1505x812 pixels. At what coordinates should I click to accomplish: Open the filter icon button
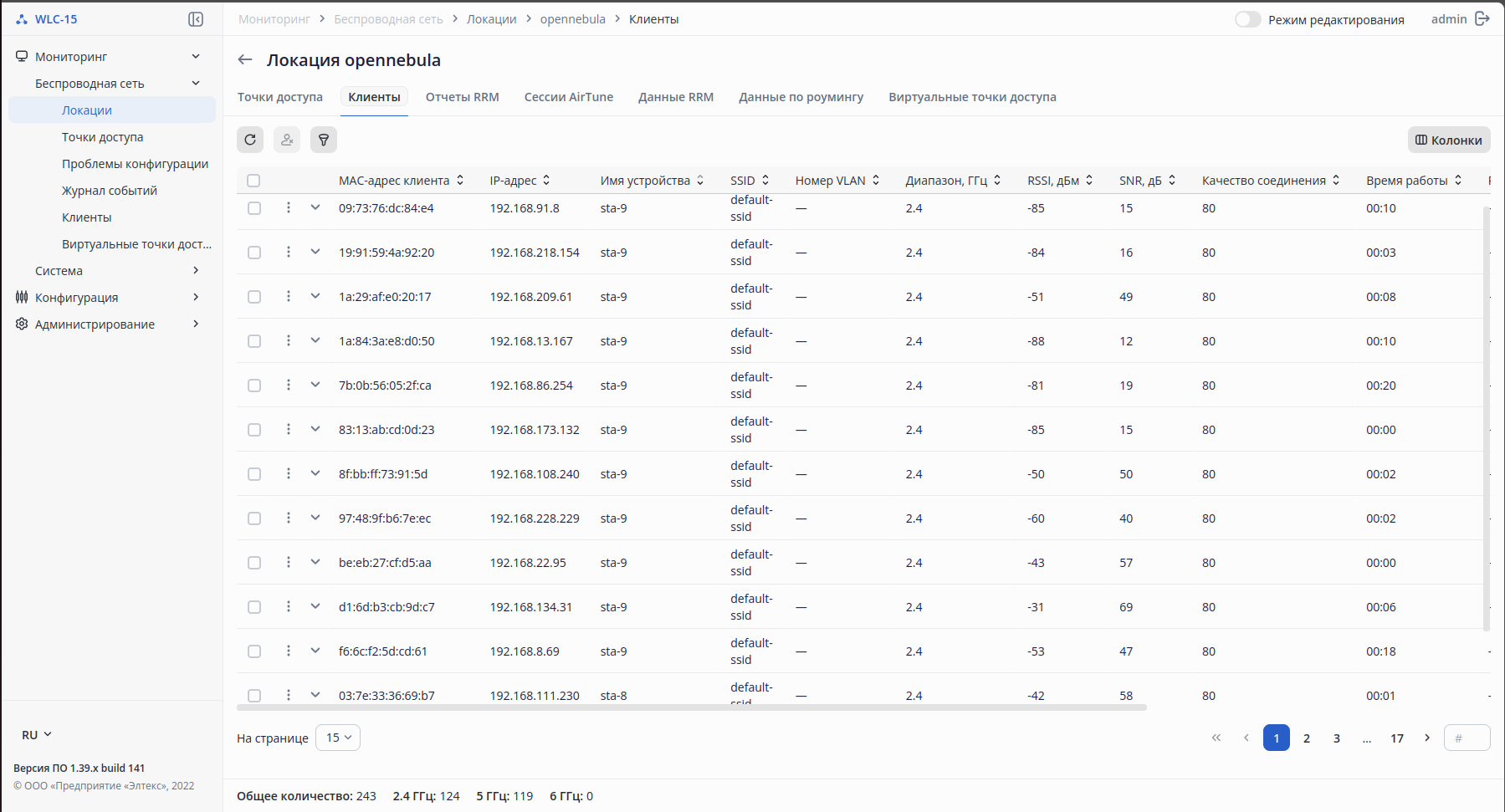324,140
